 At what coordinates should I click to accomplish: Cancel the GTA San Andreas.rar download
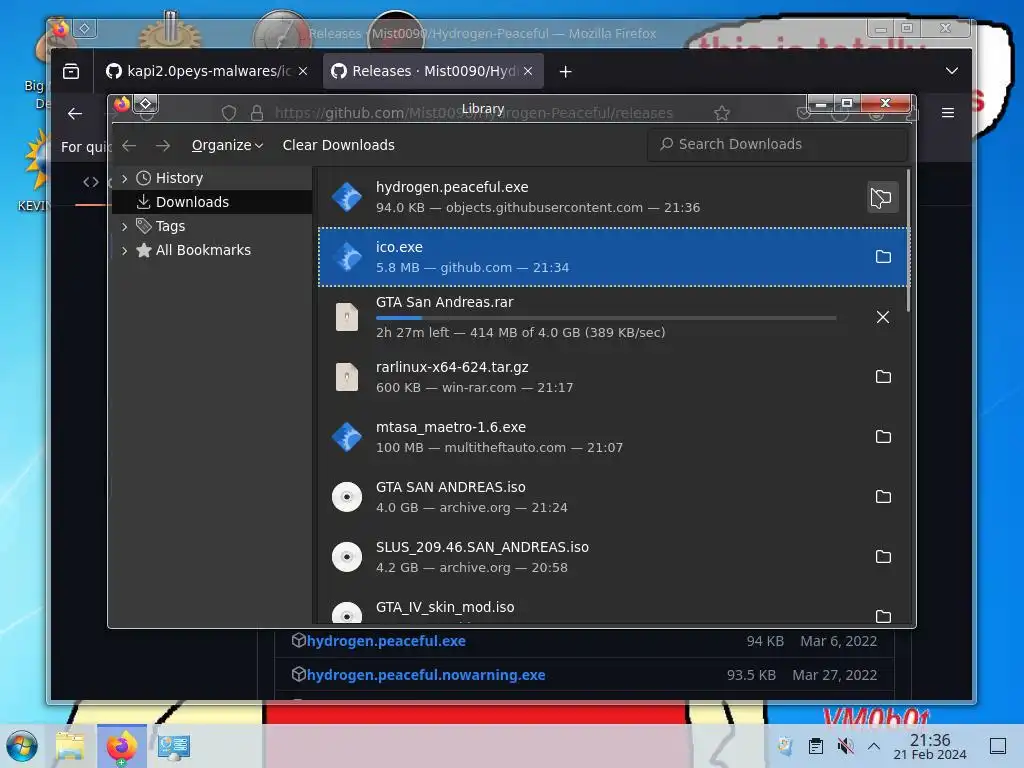coord(883,317)
